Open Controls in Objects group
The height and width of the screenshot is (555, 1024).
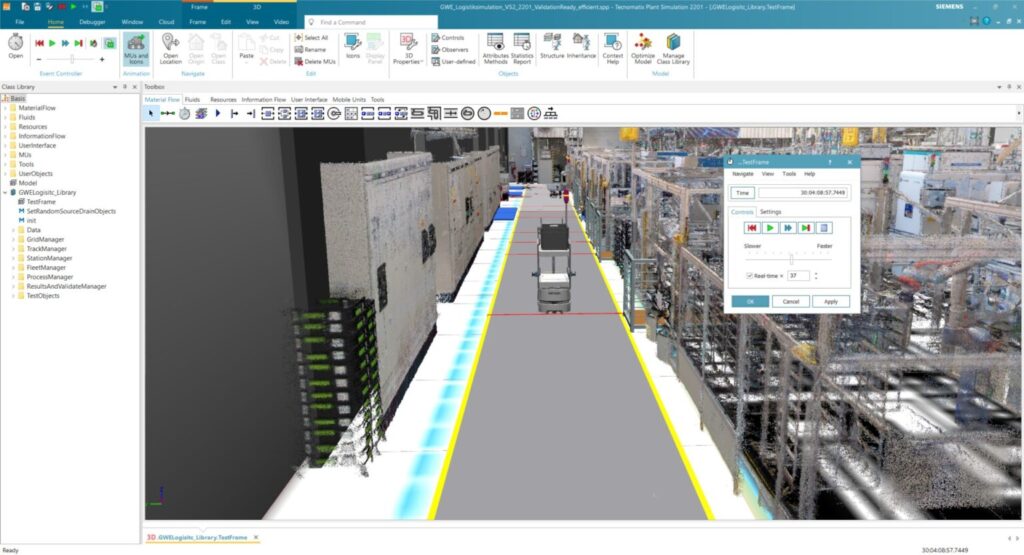[448, 38]
